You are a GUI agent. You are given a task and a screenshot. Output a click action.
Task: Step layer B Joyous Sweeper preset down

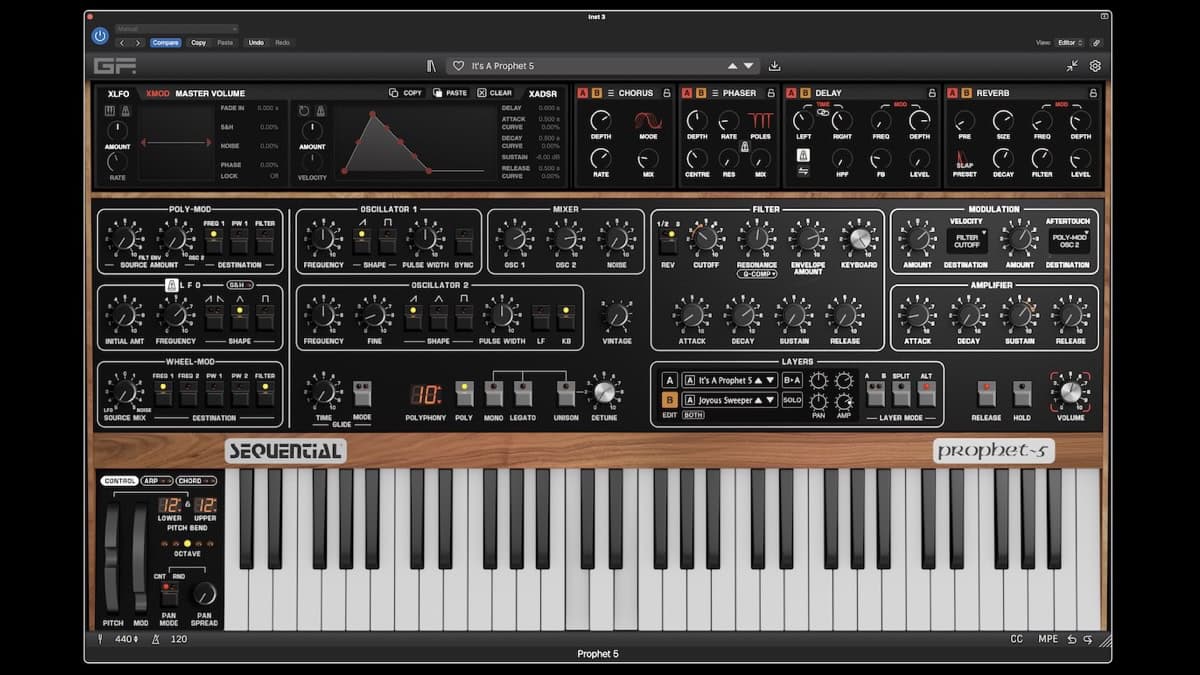tap(770, 400)
